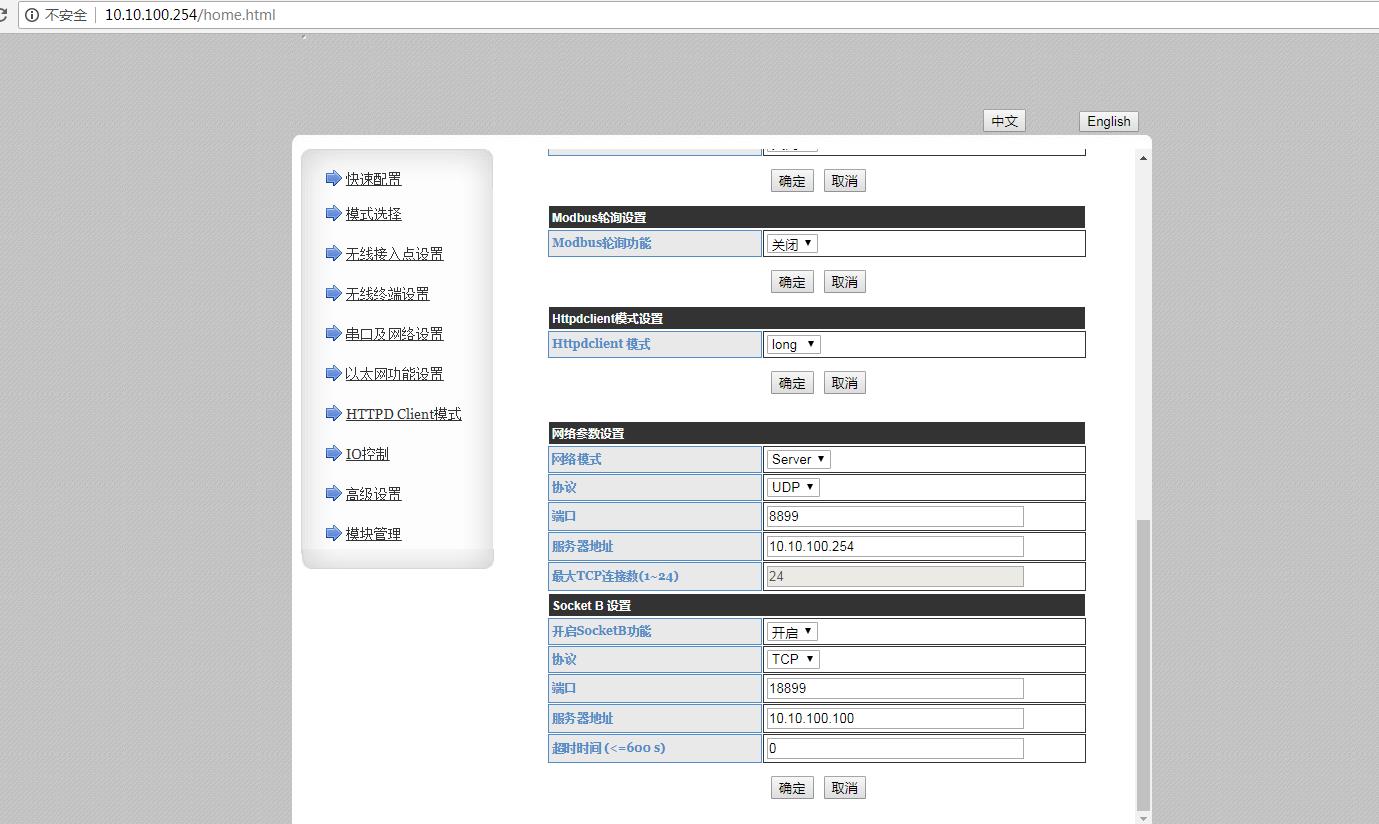Change the UDP protocol dropdown

pyautogui.click(x=794, y=487)
